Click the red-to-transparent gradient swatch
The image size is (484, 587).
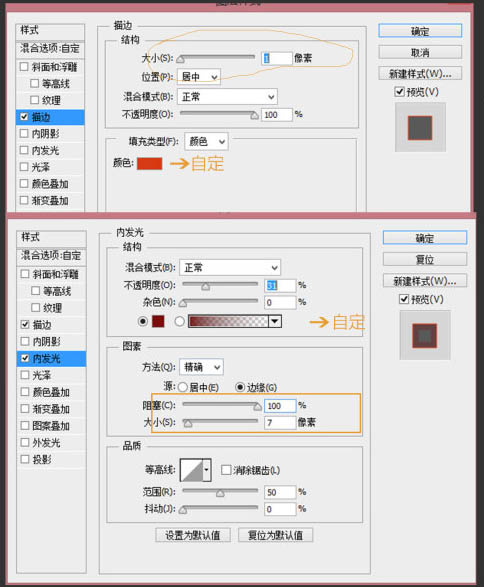pos(228,321)
